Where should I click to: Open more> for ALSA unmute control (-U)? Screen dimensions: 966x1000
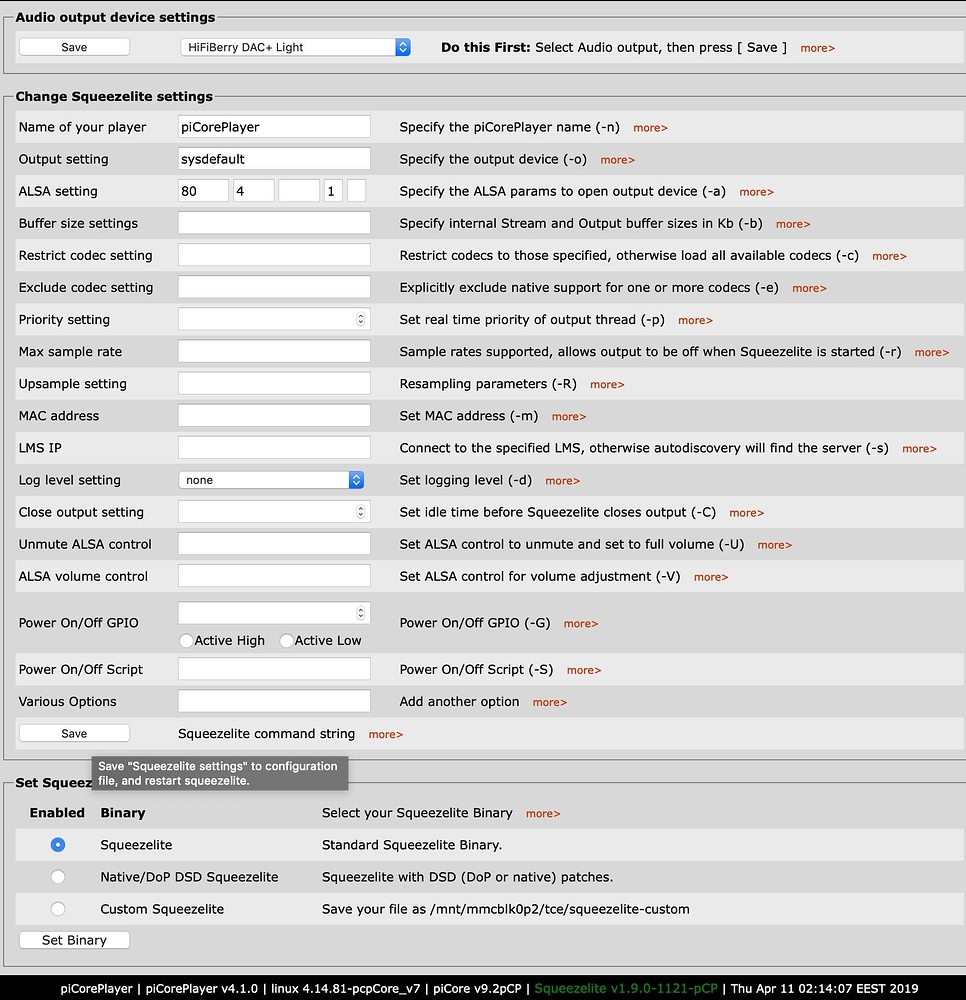(775, 545)
